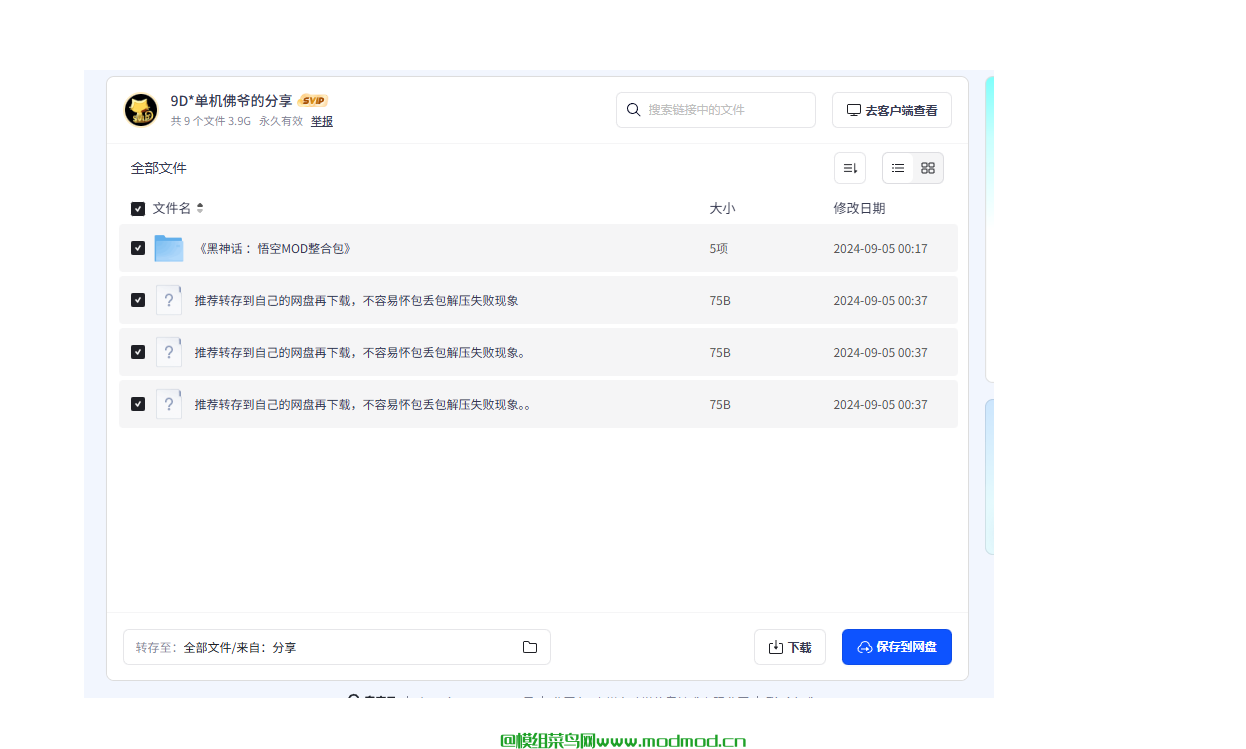The image size is (1246, 749).
Task: Click the sharer's cat avatar icon
Action: coord(141,110)
